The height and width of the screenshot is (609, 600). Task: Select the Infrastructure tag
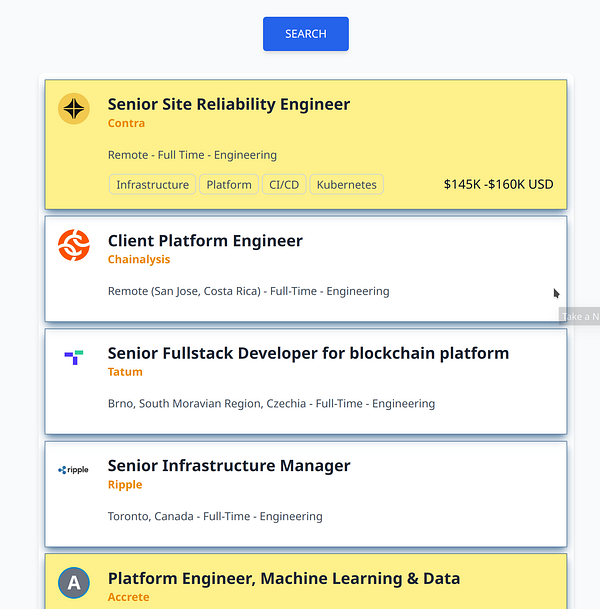pyautogui.click(x=152, y=185)
